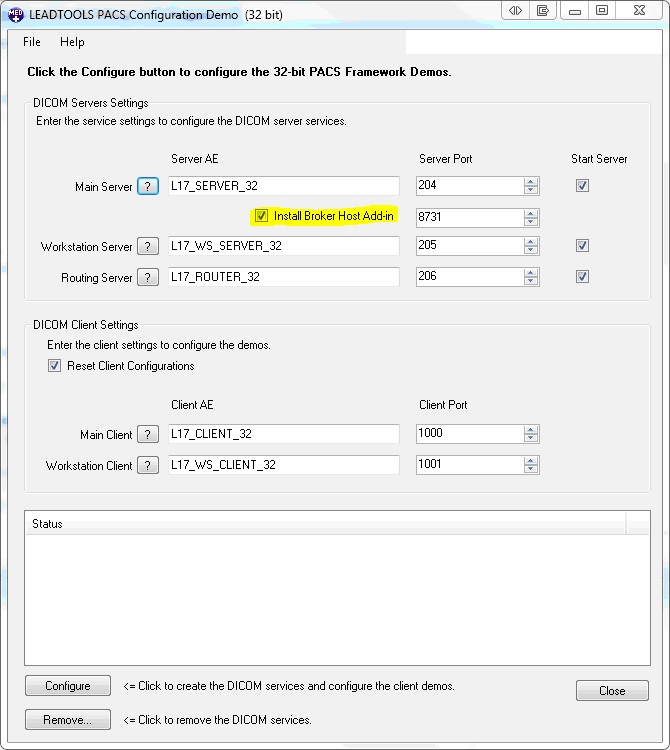Click the Main Server AE text field
Screen dimensions: 670x750
pyautogui.click(x=283, y=186)
